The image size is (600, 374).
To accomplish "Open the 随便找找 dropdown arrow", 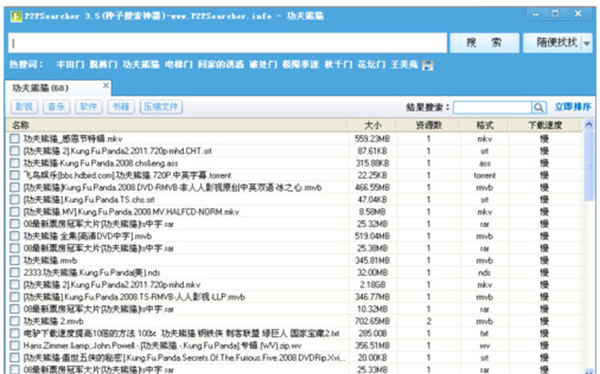I will [587, 43].
